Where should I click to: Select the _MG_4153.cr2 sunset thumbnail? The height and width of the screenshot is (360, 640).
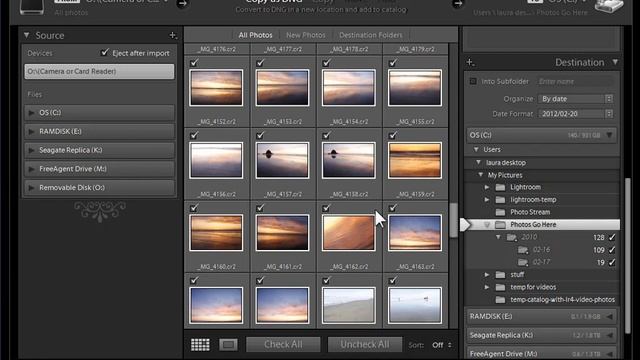click(282, 88)
